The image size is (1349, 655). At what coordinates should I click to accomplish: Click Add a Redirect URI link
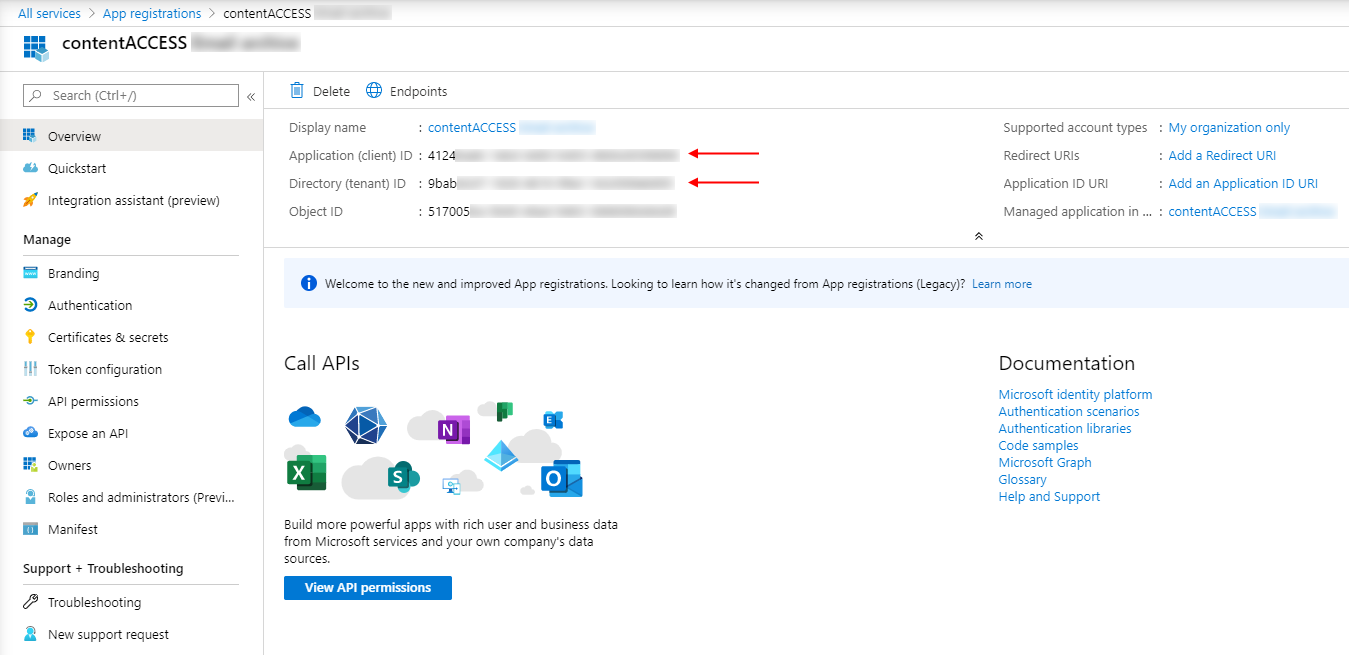tap(1222, 155)
